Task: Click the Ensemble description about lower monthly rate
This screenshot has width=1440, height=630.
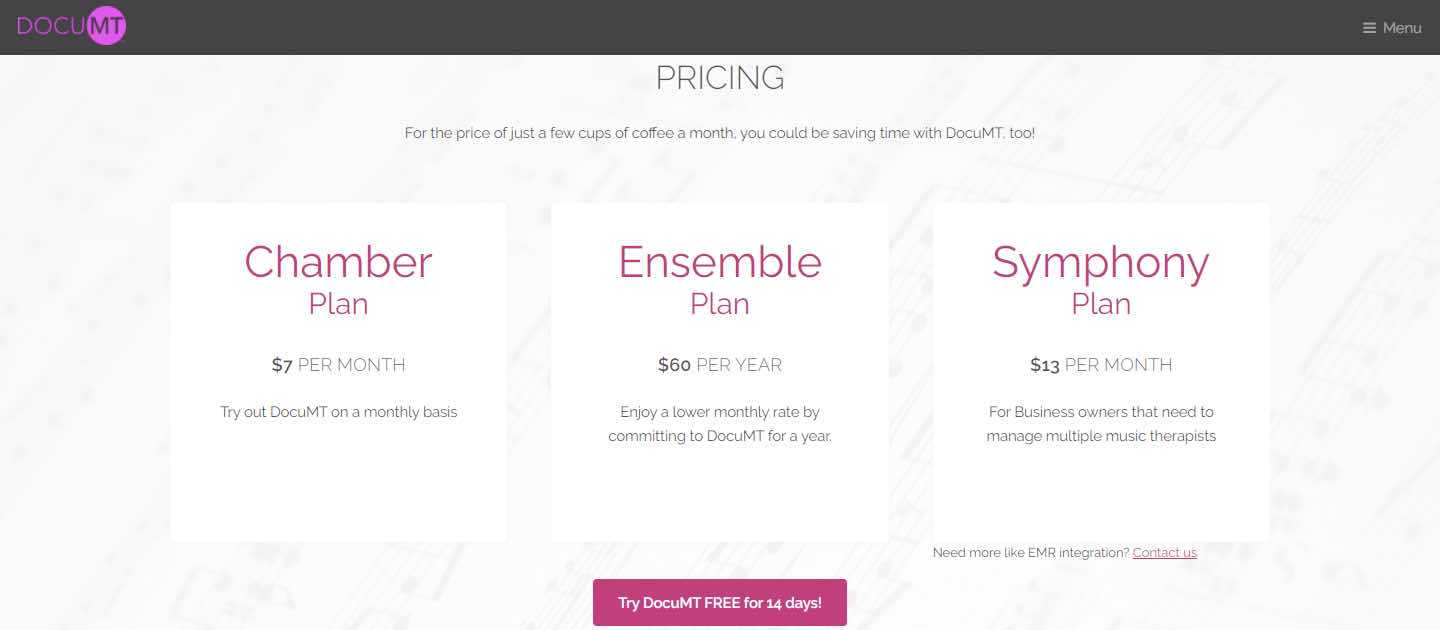Action: [x=720, y=424]
